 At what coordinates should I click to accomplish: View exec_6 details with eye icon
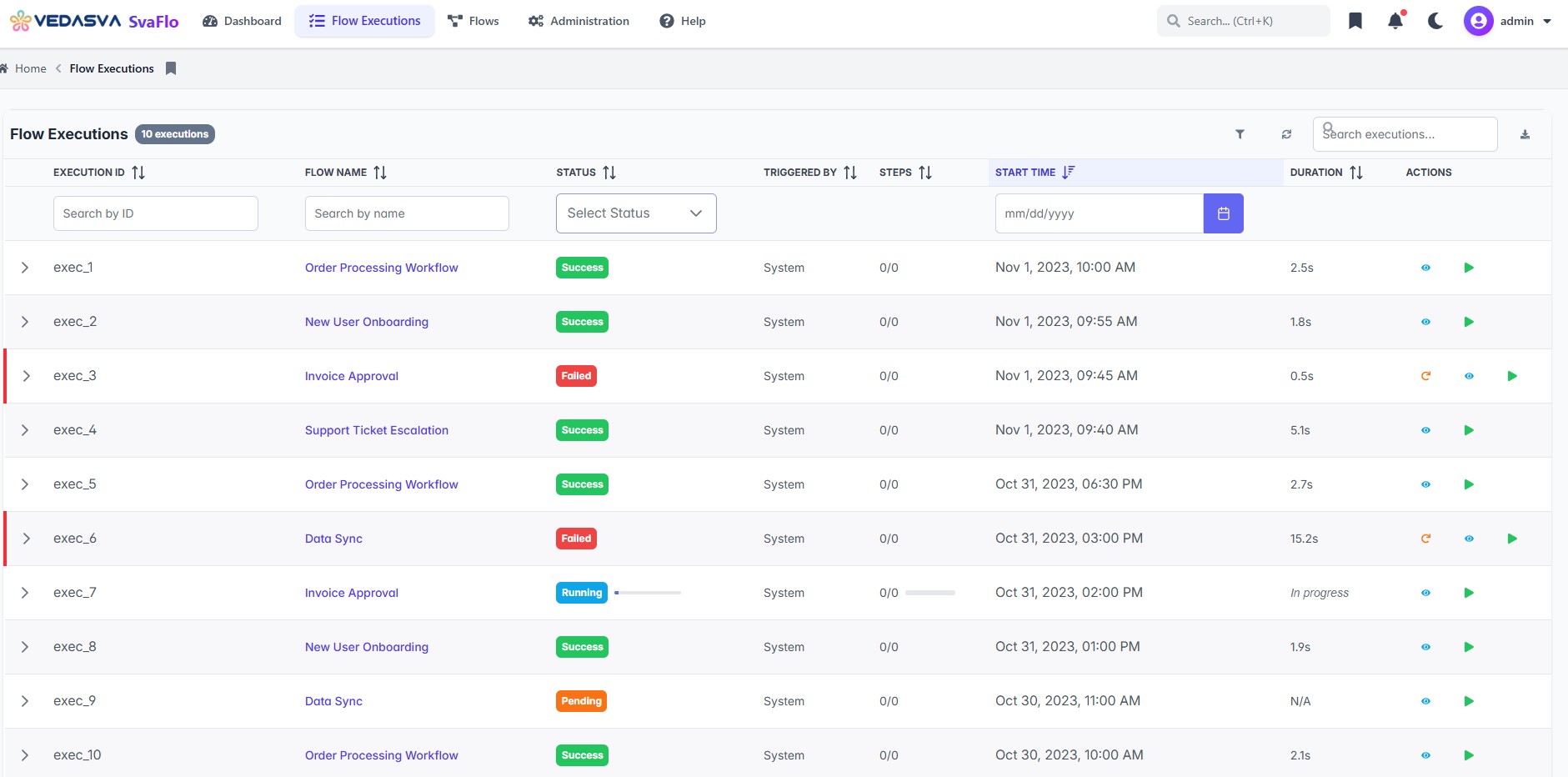point(1469,539)
